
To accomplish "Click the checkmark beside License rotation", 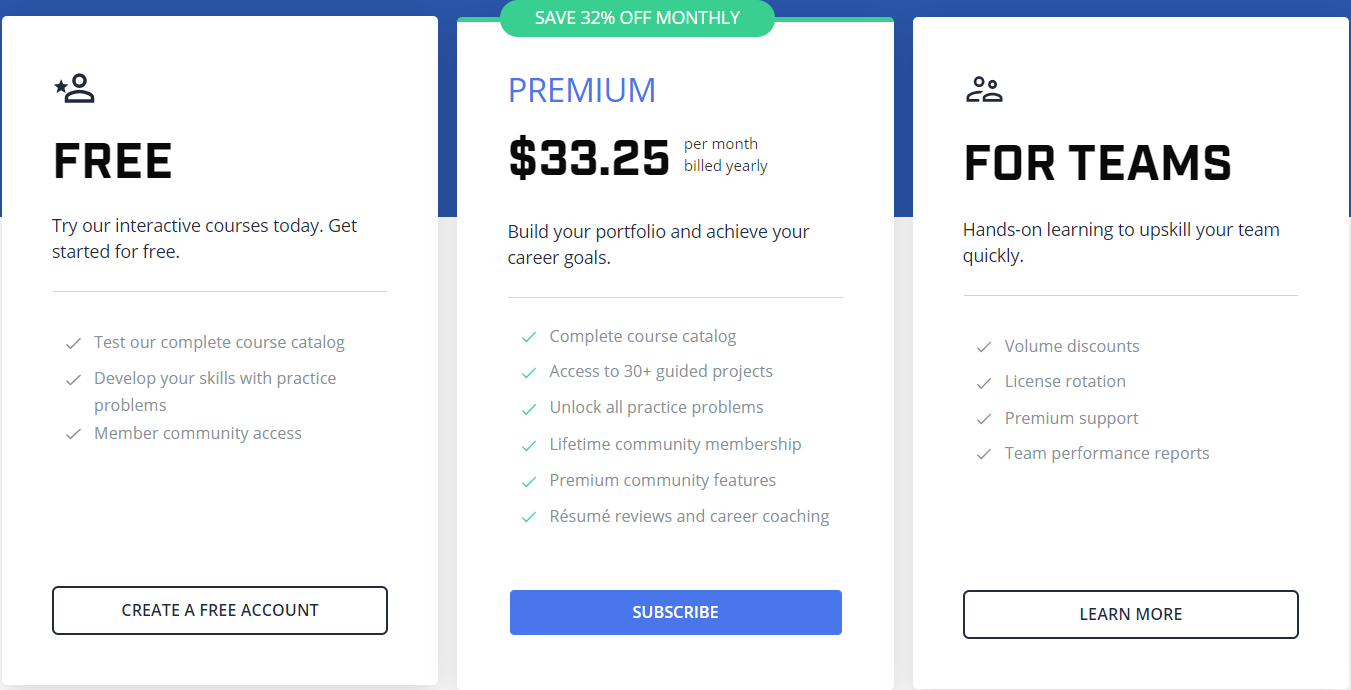I will (983, 382).
